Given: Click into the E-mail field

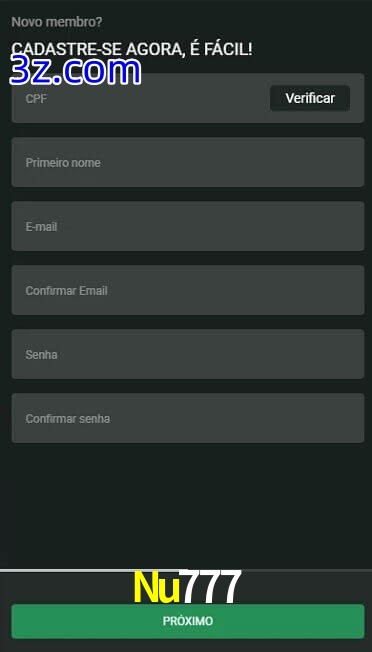Looking at the screenshot, I should coord(188,226).
